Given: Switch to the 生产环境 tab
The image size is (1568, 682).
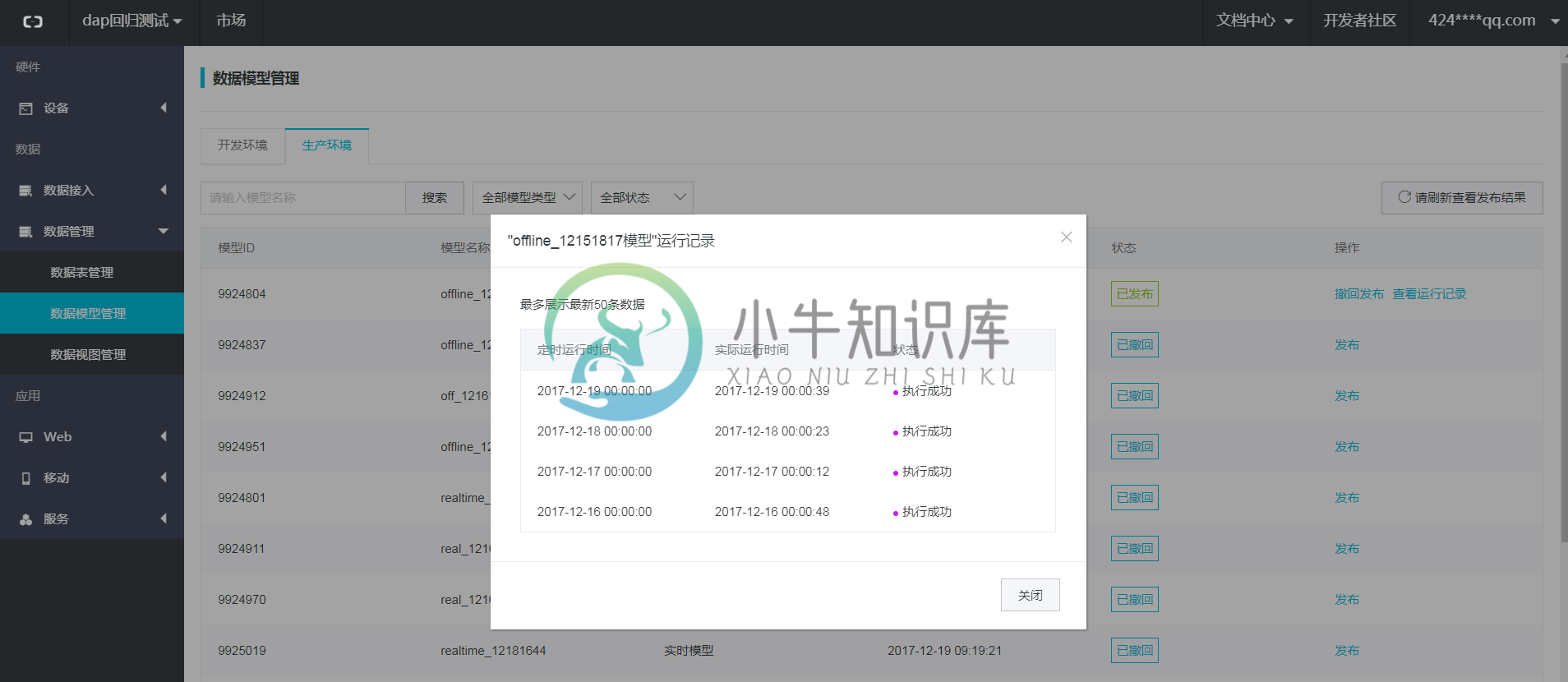Looking at the screenshot, I should 327,145.
